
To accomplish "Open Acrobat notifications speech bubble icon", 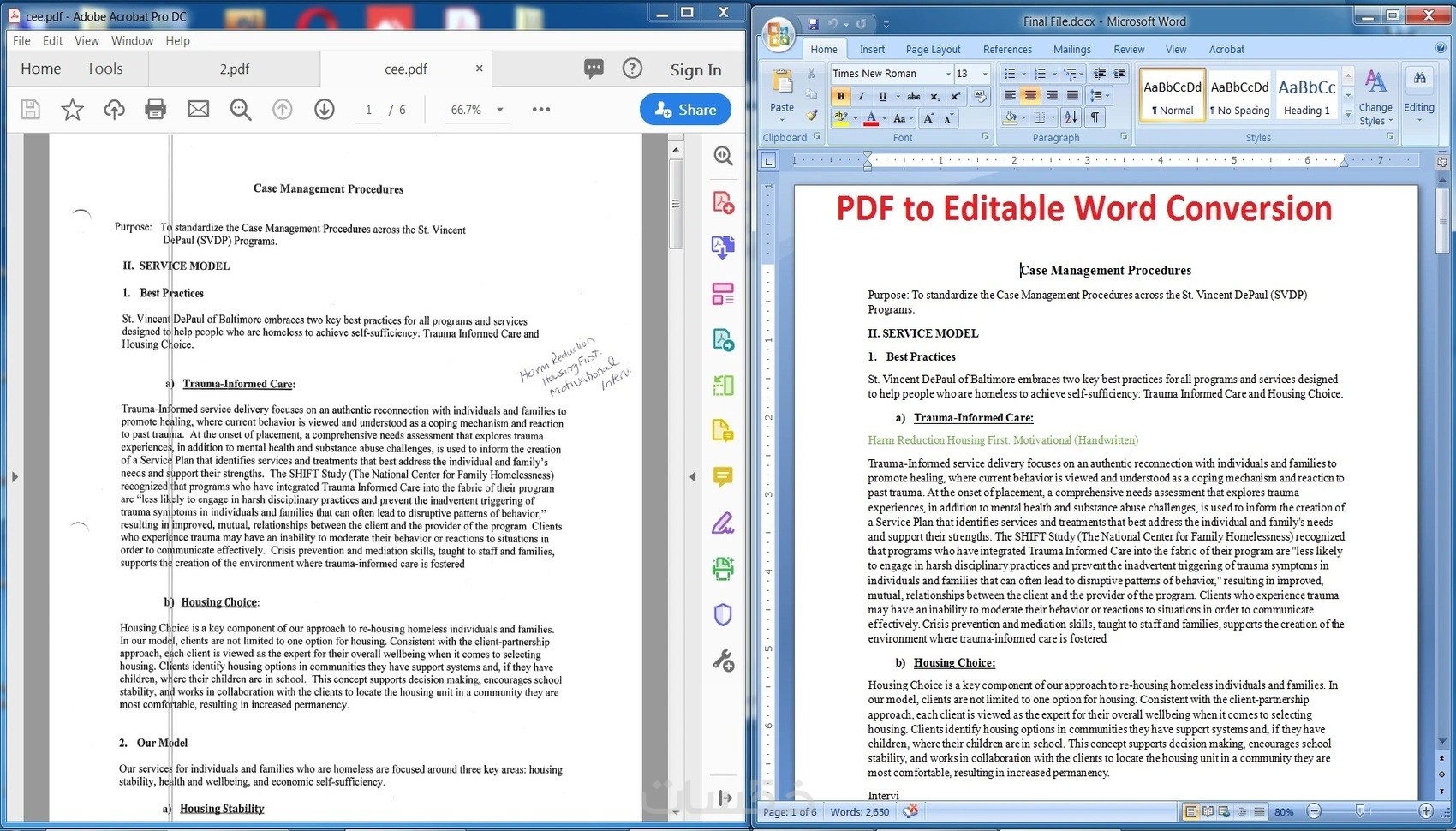I will tap(594, 69).
